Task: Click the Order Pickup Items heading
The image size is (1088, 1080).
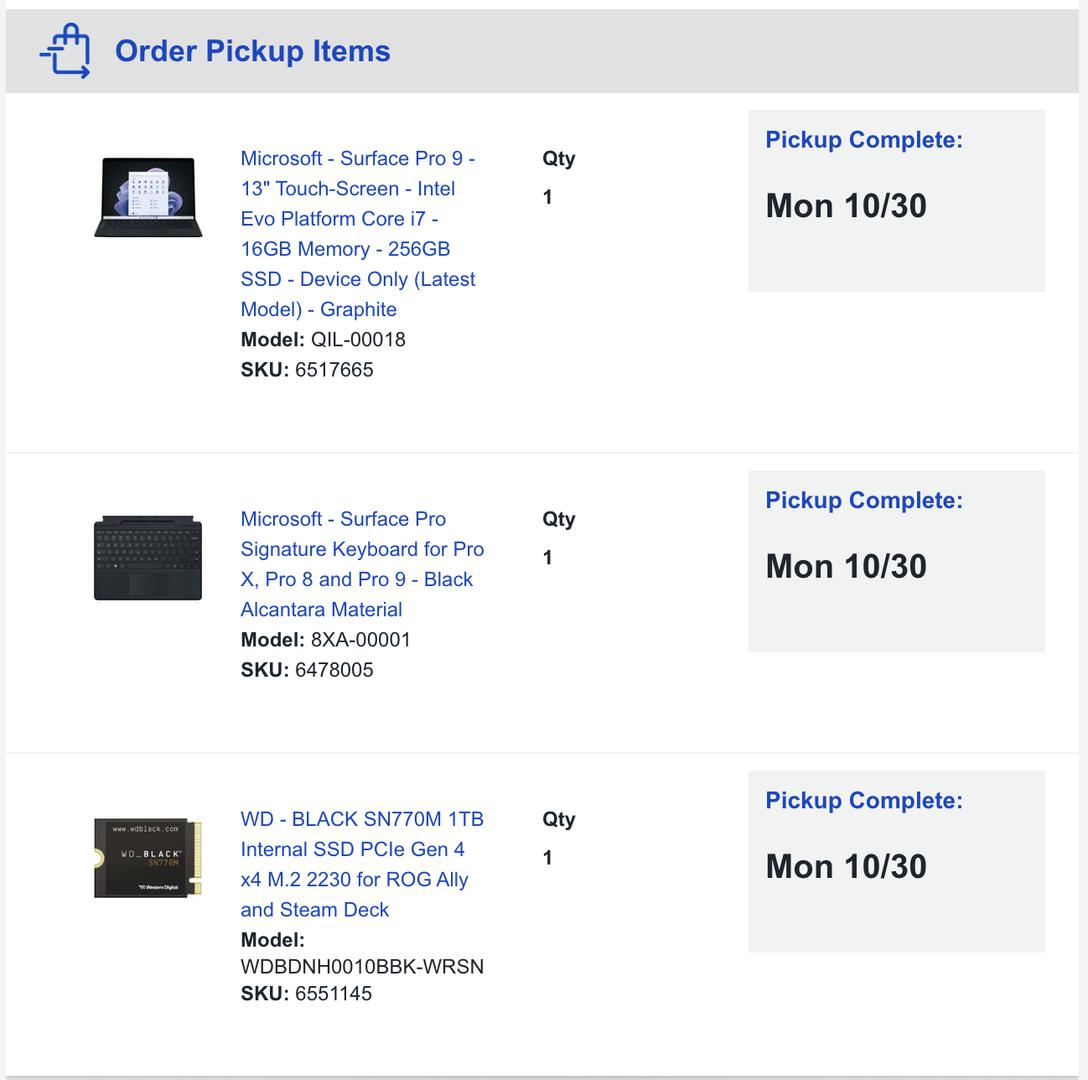Action: (252, 51)
